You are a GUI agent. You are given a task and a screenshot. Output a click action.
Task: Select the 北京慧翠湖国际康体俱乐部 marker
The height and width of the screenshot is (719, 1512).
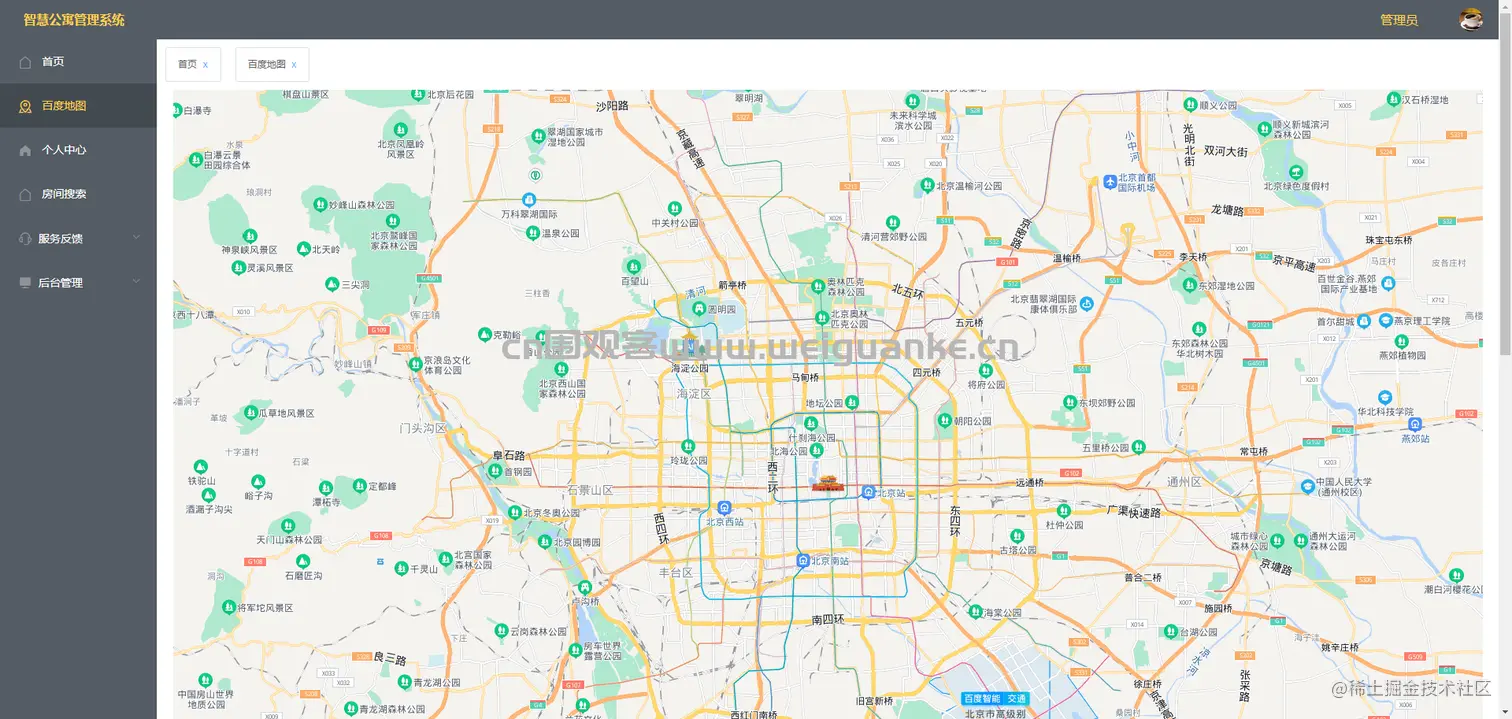coord(1087,304)
